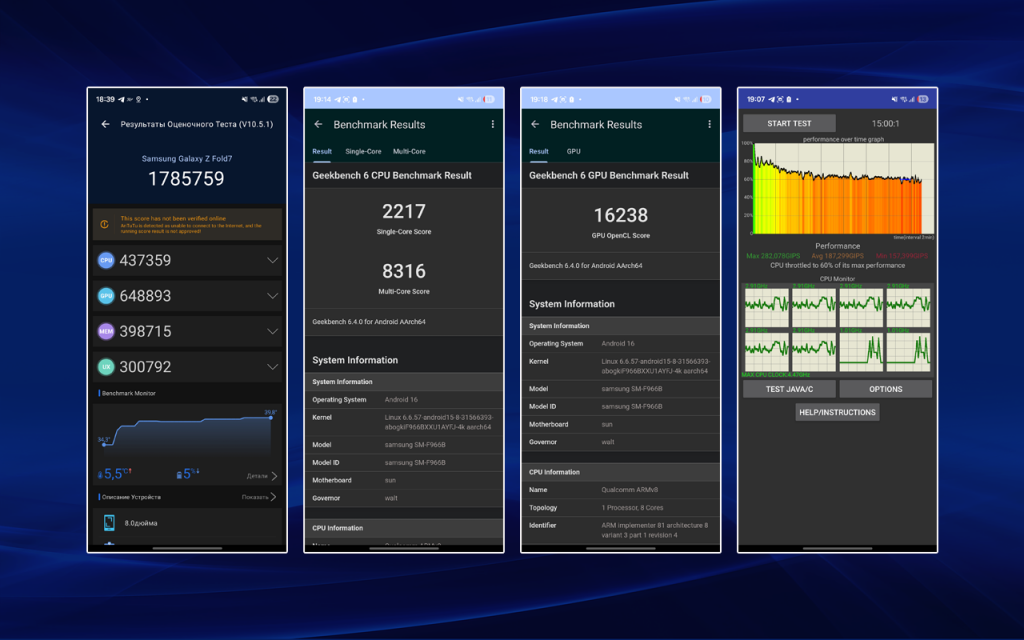Image resolution: width=1024 pixels, height=640 pixels.
Task: Click first CPU core monitor graph
Action: coord(767,308)
